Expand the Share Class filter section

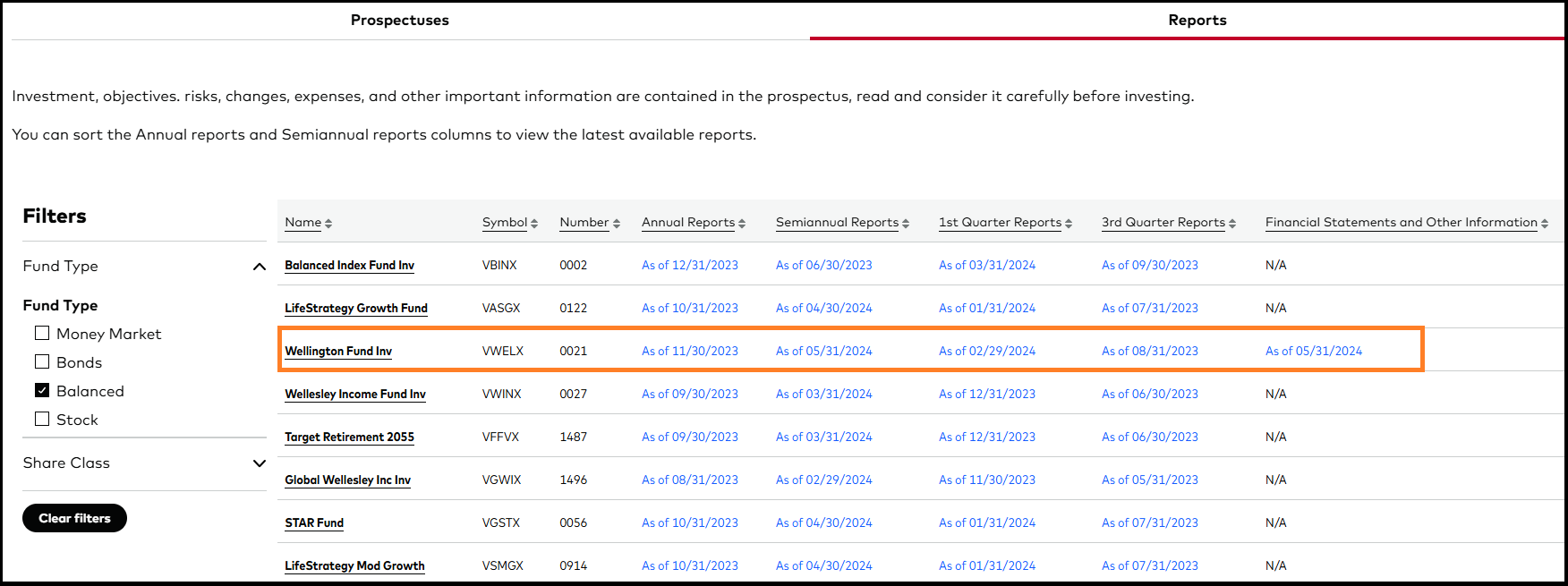pyautogui.click(x=260, y=463)
